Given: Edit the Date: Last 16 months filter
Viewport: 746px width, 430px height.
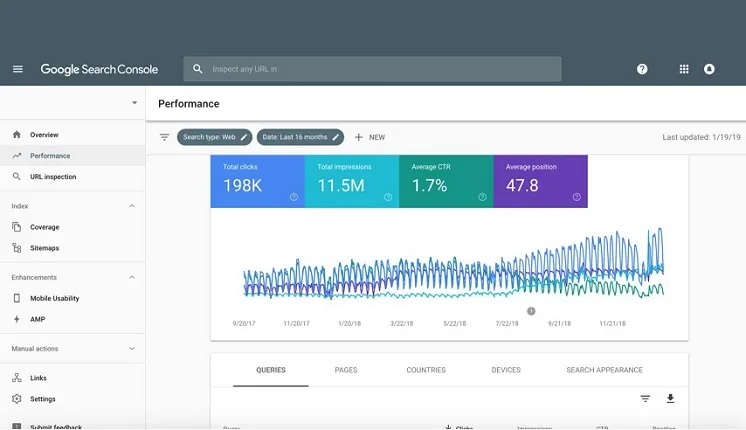Looking at the screenshot, I should (300, 137).
